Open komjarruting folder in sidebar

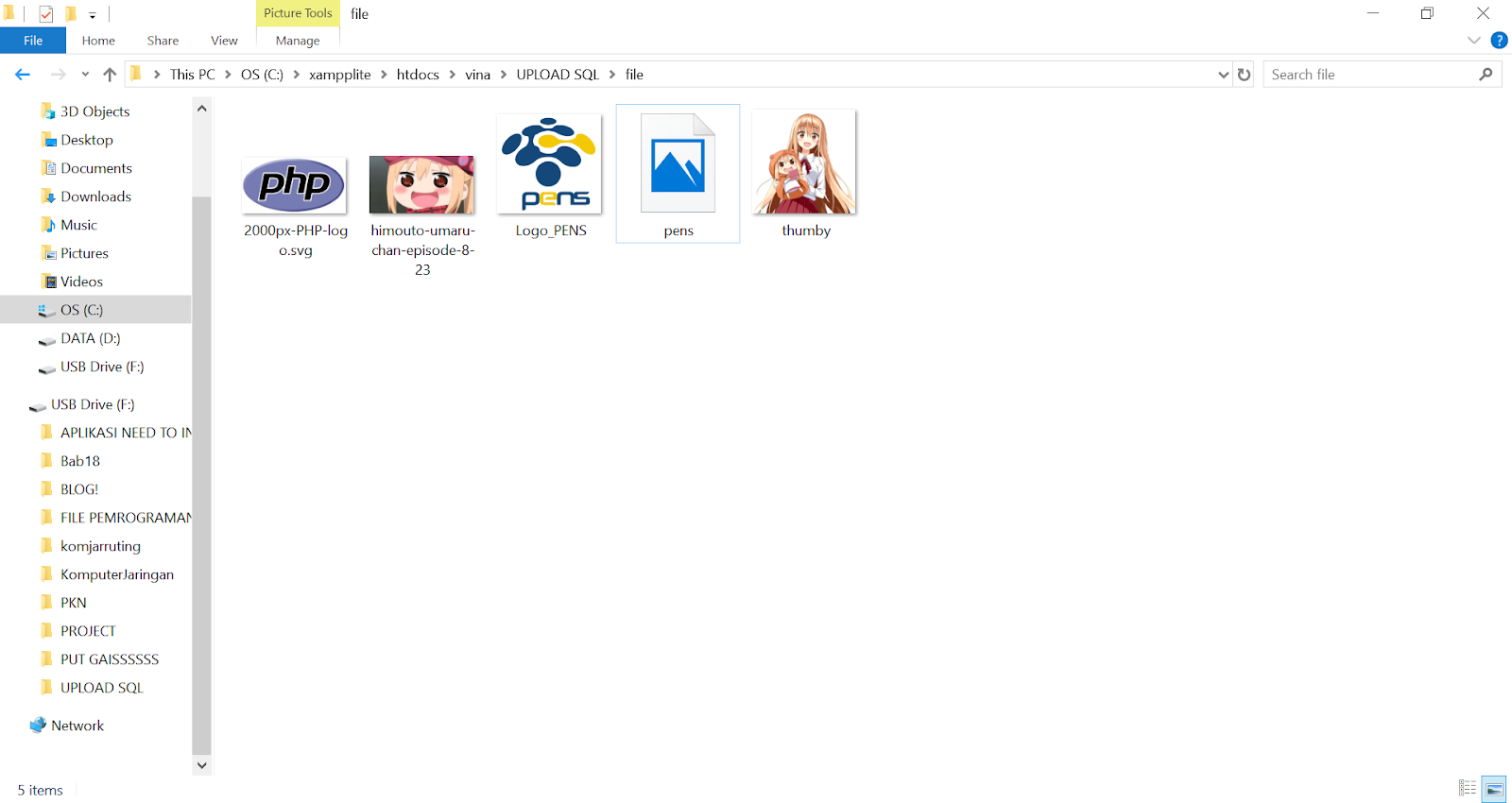100,546
